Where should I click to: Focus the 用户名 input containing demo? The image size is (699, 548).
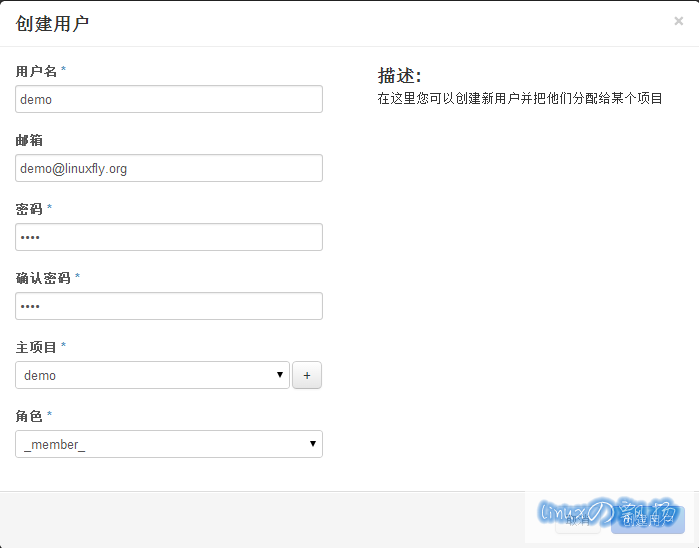168,100
